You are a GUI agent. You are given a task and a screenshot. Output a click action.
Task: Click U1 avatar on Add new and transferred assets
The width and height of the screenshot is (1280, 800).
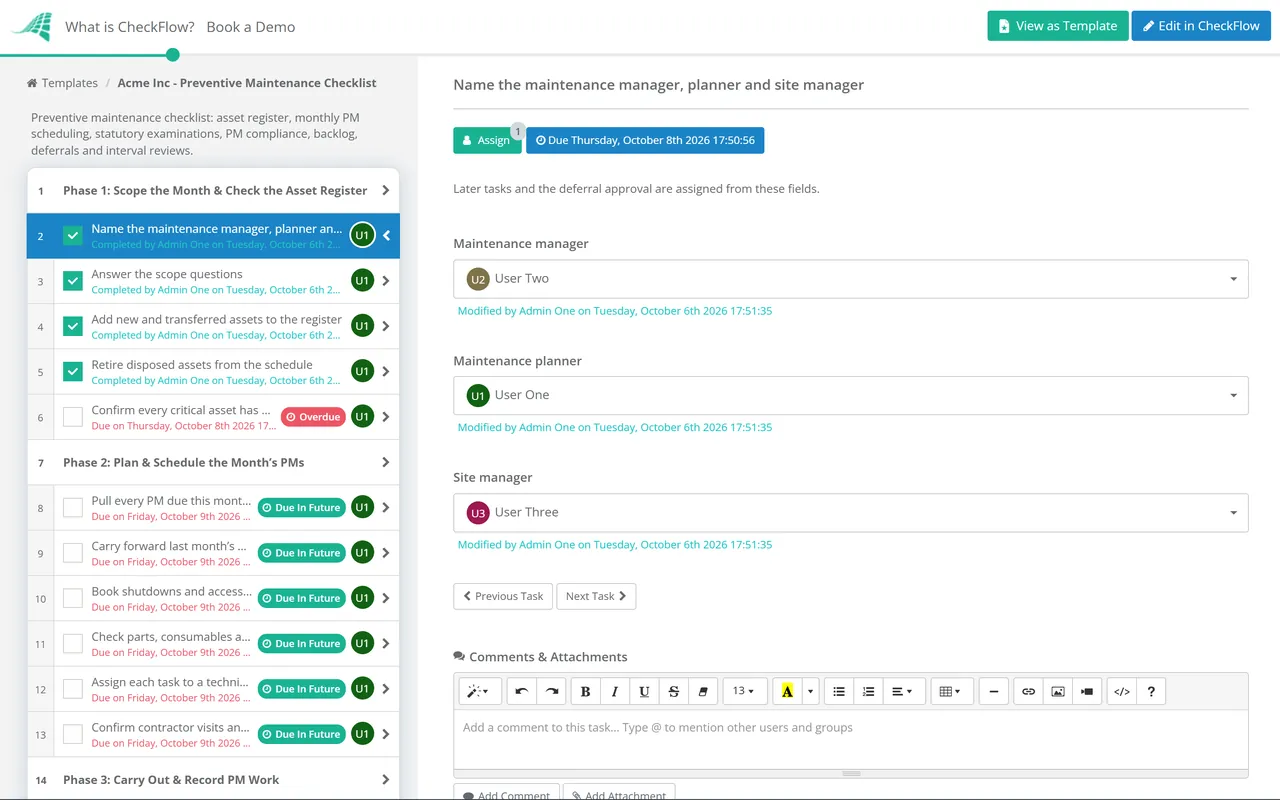[x=362, y=326]
